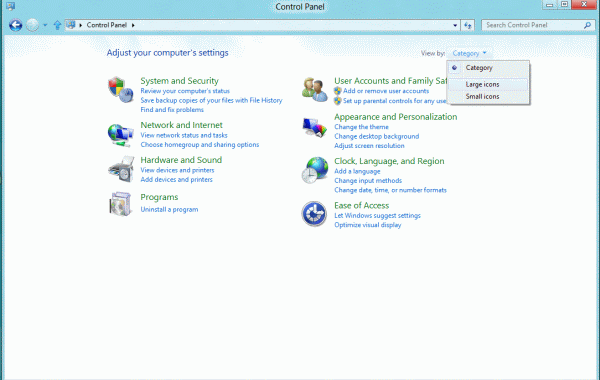Click the greyed Forward navigation button
600x380 pixels.
pyautogui.click(x=33, y=25)
